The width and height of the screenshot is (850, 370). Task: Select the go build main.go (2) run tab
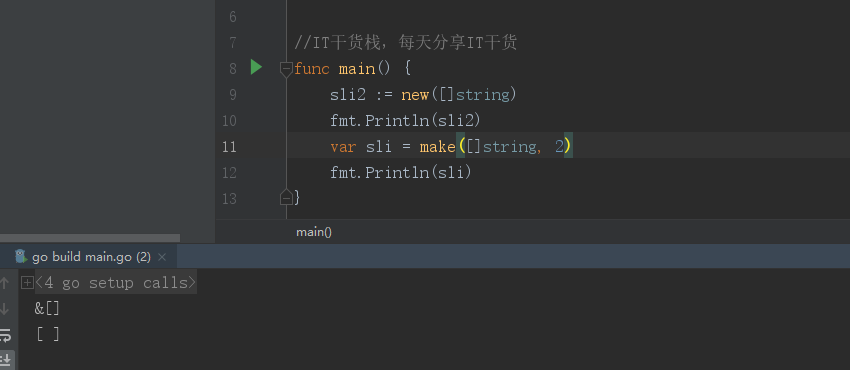(88, 257)
